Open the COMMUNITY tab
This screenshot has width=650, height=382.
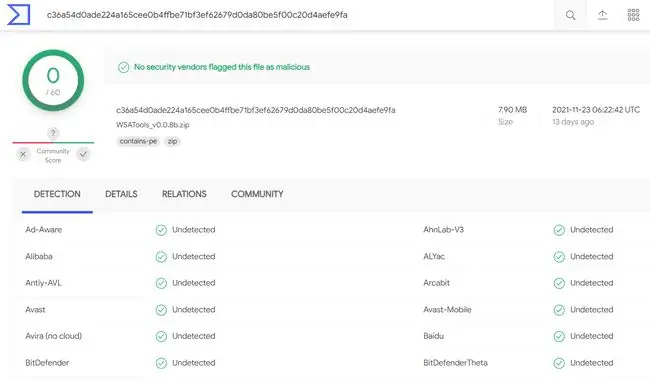point(257,194)
